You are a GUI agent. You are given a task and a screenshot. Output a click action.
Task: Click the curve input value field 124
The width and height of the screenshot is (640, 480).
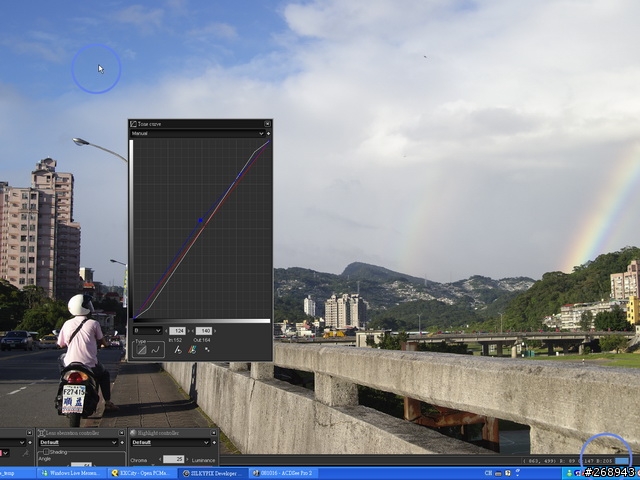tap(178, 331)
